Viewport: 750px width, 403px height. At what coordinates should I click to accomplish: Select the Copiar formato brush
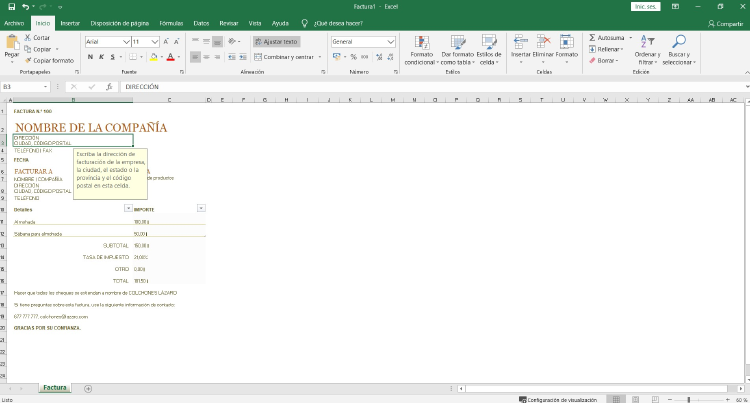pyautogui.click(x=27, y=60)
